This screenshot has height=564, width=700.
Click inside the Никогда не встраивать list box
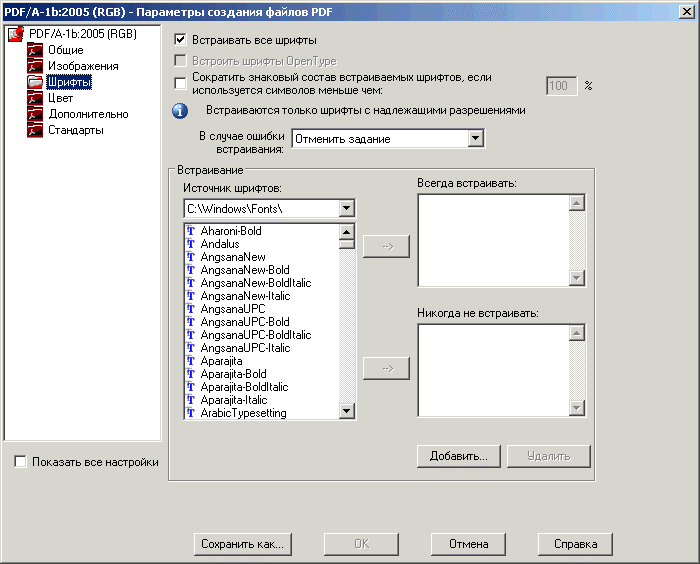click(x=493, y=370)
